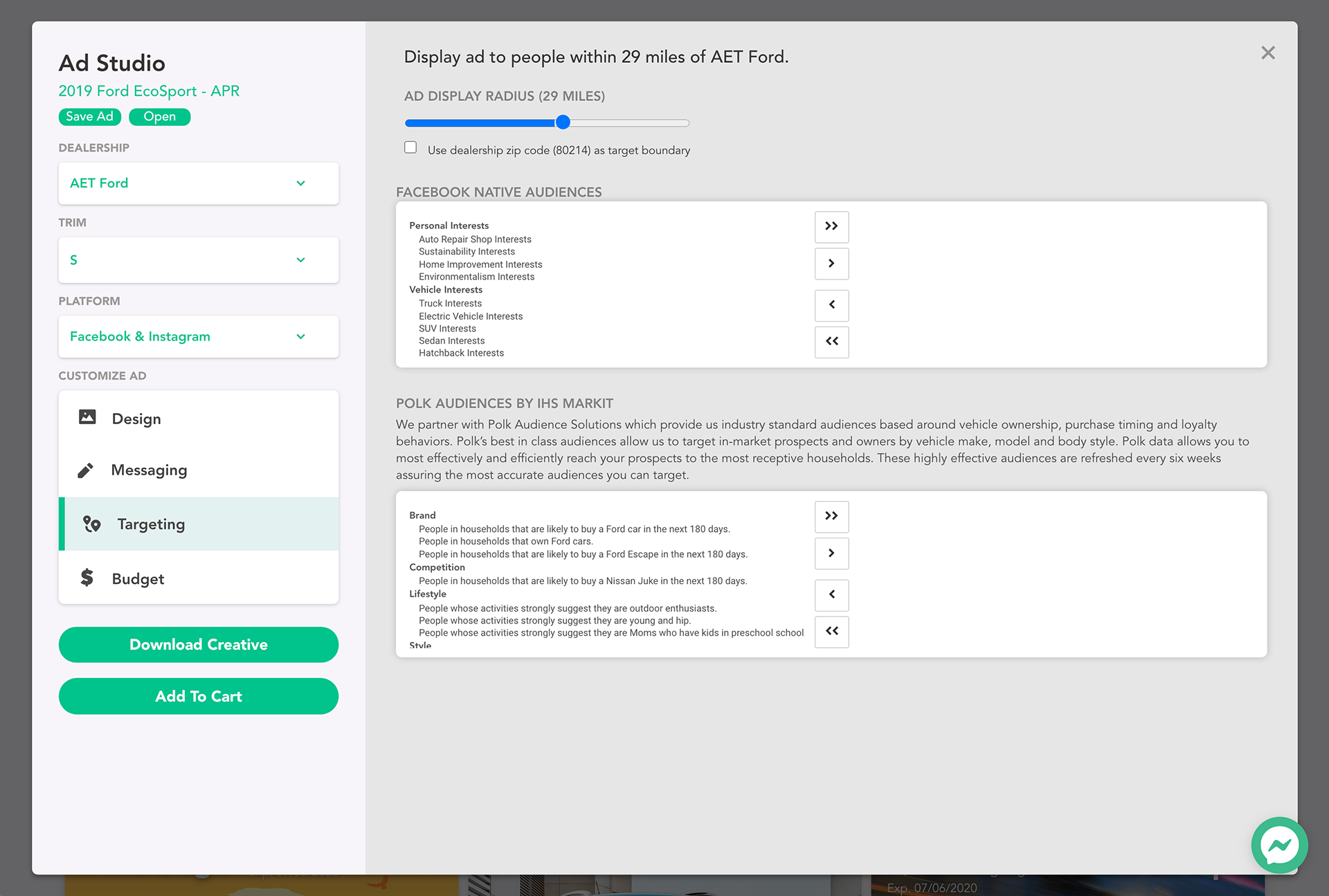The height and width of the screenshot is (896, 1329).
Task: Switch to the Messaging section
Action: [x=199, y=470]
